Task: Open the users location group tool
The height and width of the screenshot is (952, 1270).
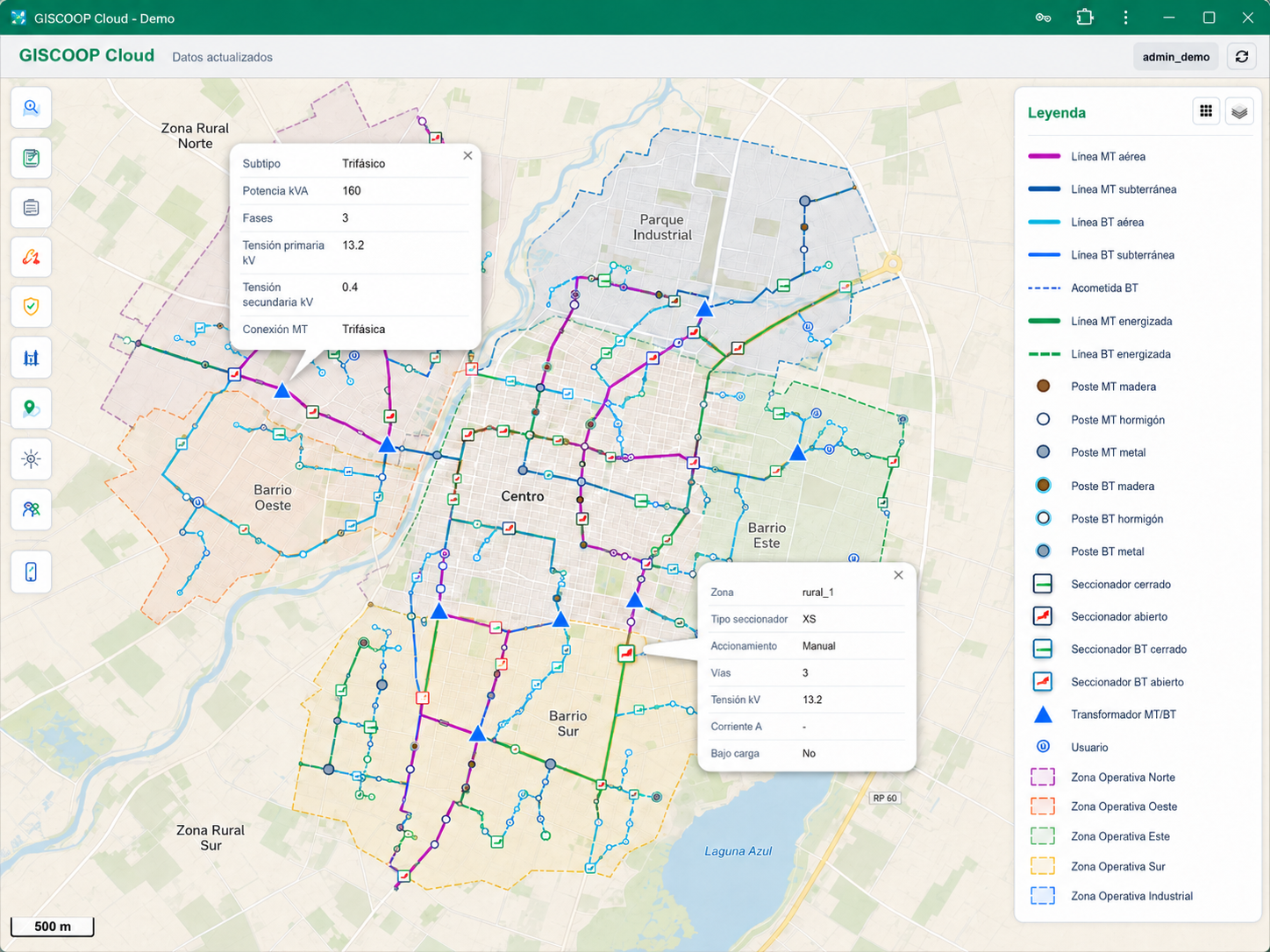Action: point(31,509)
